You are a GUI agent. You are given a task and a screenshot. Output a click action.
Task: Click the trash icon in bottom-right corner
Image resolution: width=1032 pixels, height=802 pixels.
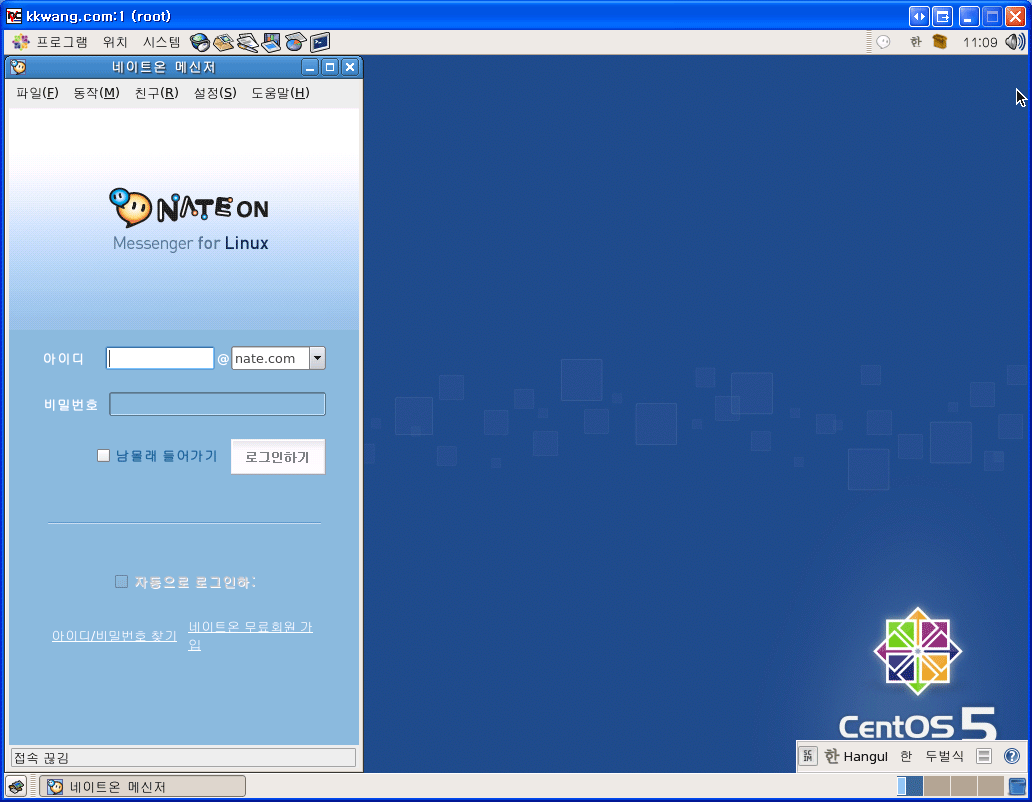[x=1017, y=786]
